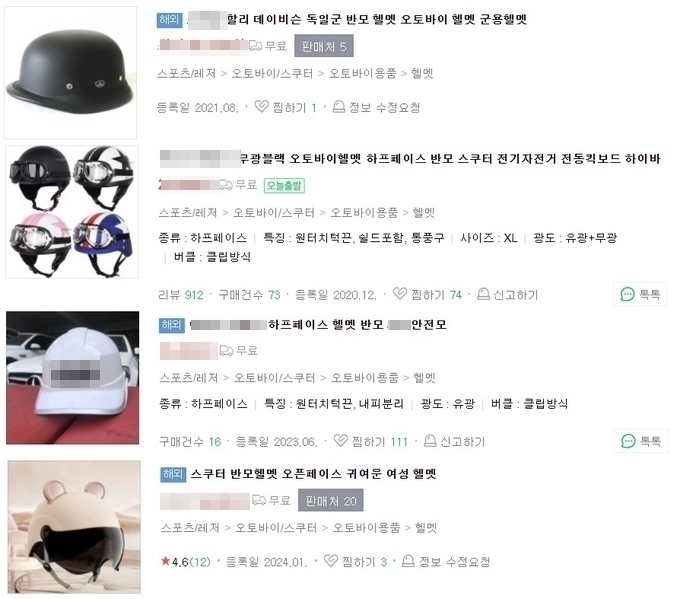Open the matte black German helmet thumbnail
Screen dimensions: 680x599
coord(70,72)
